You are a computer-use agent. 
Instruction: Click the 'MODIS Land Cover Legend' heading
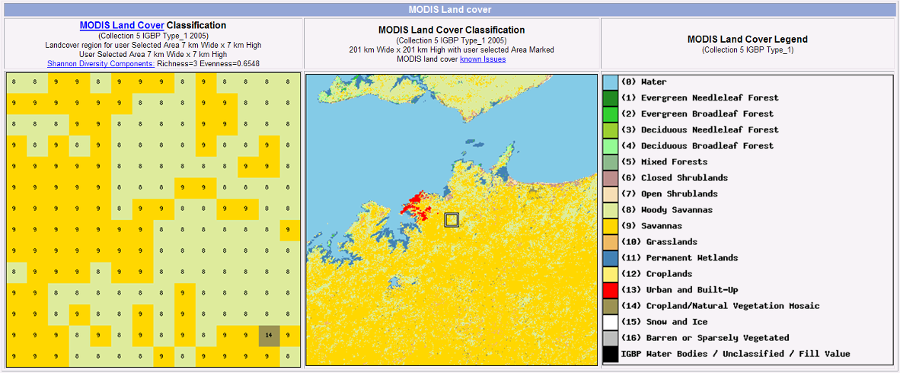click(x=747, y=40)
